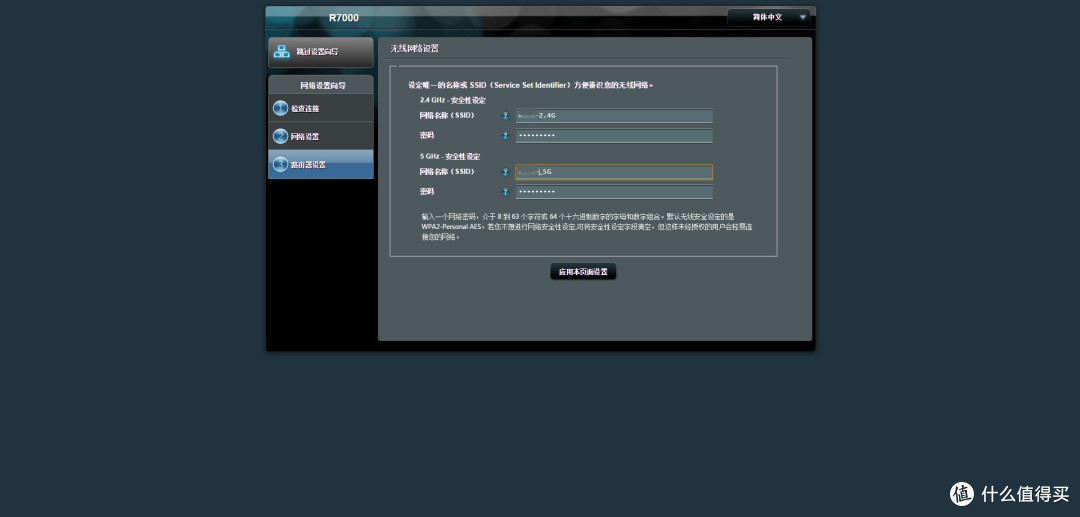Image resolution: width=1080 pixels, height=517 pixels.
Task: Select step 3 路由器设置
Action: pyautogui.click(x=320, y=165)
